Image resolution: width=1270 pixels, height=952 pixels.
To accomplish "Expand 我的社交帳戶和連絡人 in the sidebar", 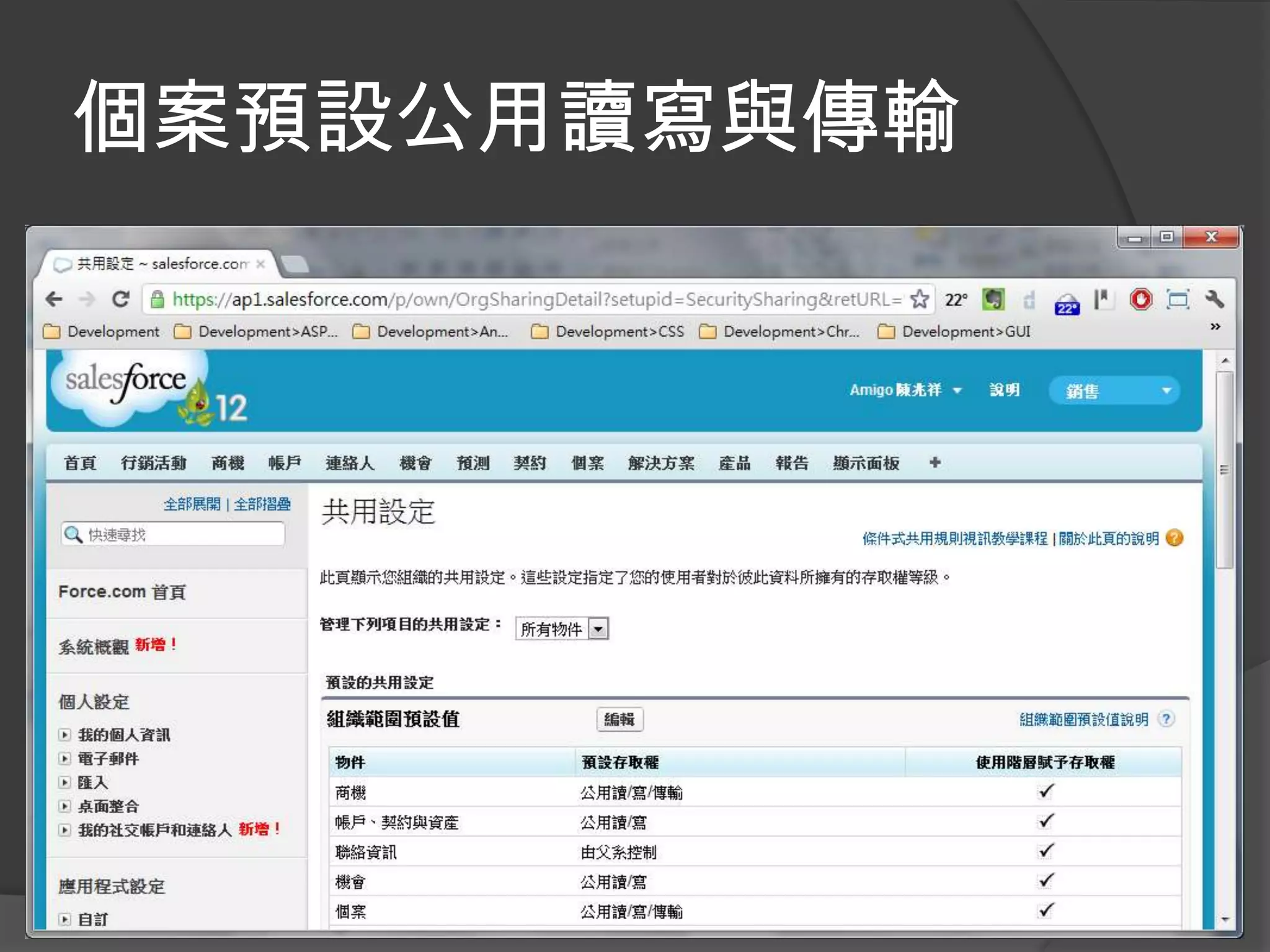I will [x=64, y=830].
